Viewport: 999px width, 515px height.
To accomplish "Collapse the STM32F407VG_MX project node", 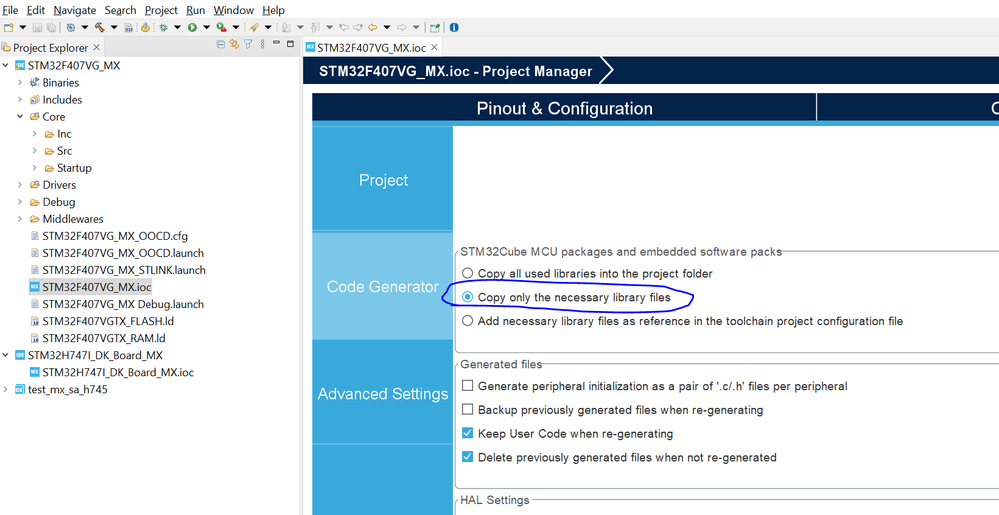I will click(6, 65).
